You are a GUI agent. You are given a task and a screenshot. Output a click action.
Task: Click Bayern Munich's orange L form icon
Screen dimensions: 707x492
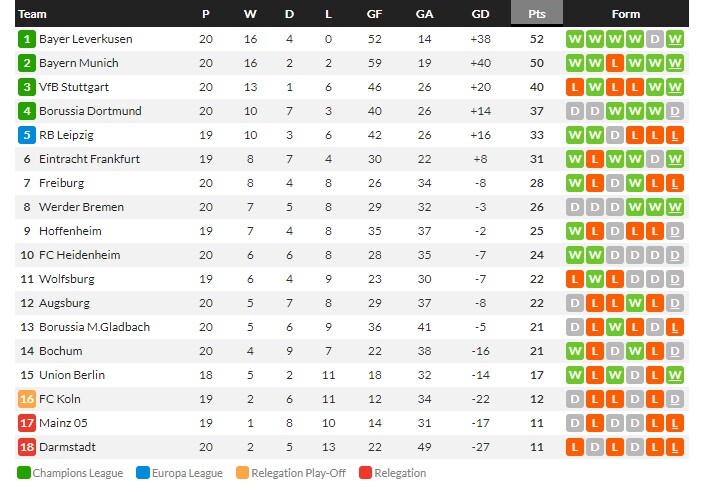[x=615, y=63]
